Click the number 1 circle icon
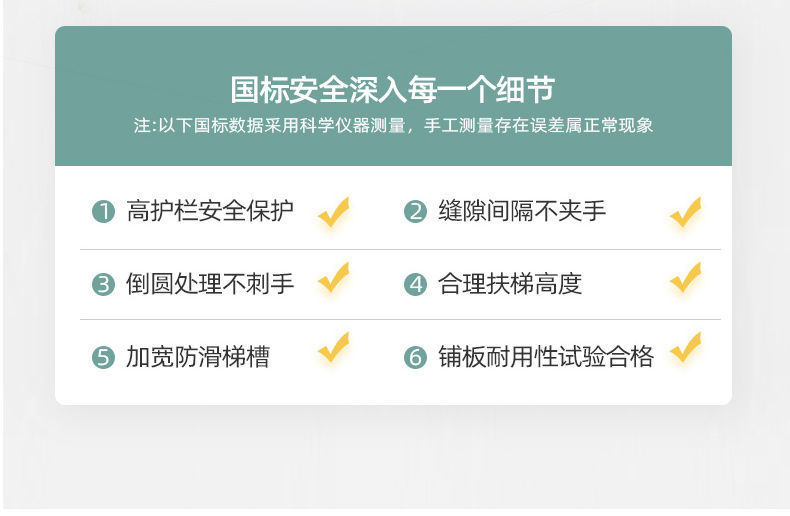 (103, 212)
